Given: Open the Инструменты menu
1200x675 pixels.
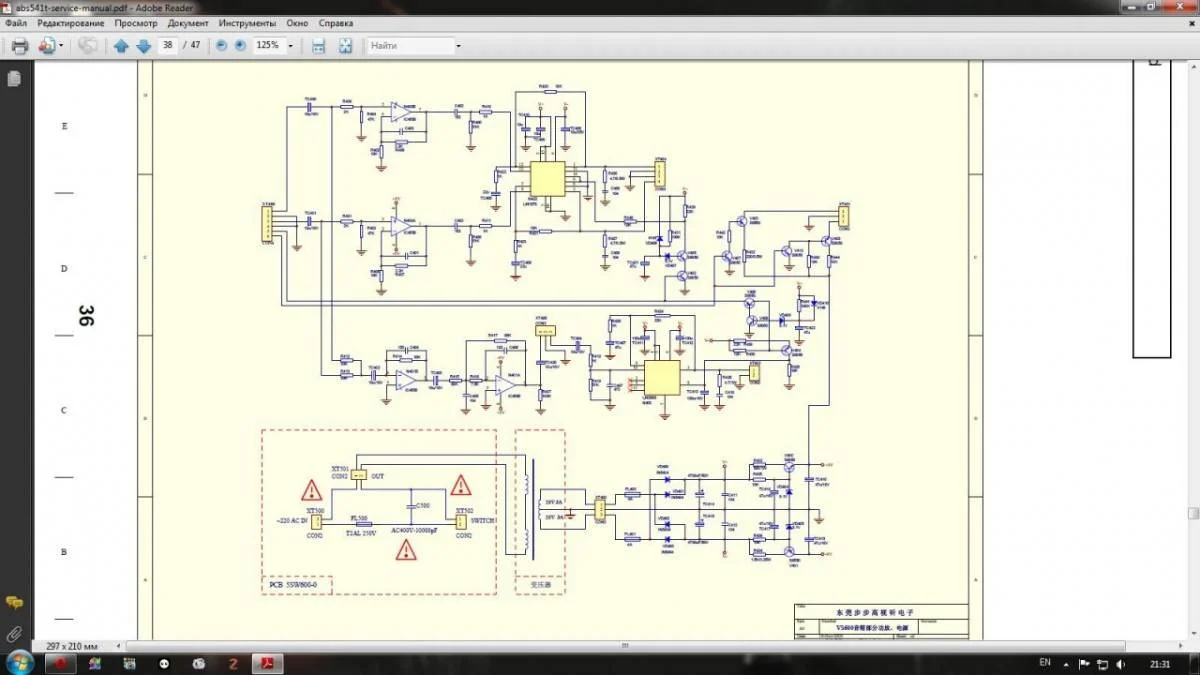Looking at the screenshot, I should point(248,22).
